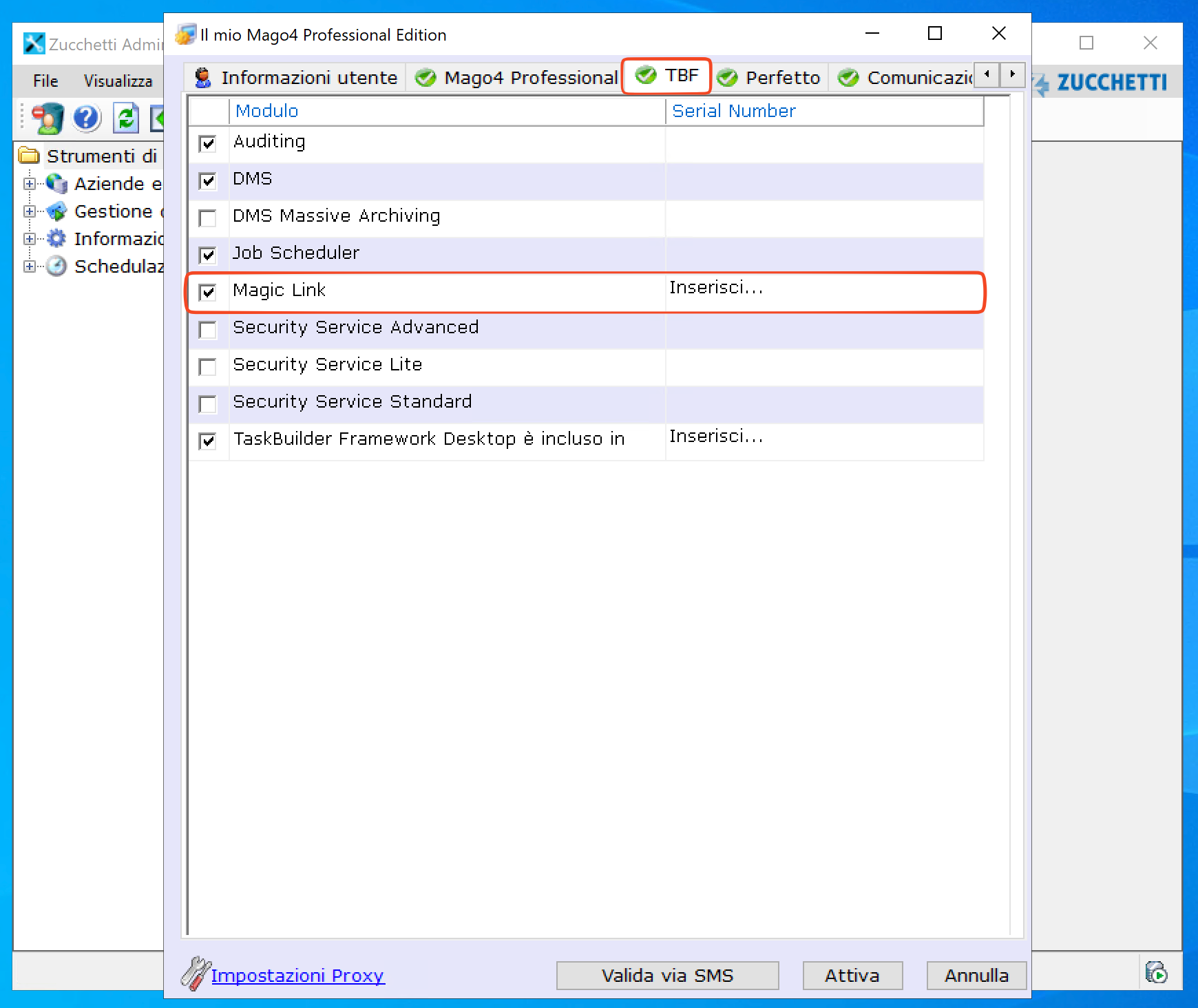
Task: Select the Job Scheduler row text
Action: pyautogui.click(x=296, y=253)
